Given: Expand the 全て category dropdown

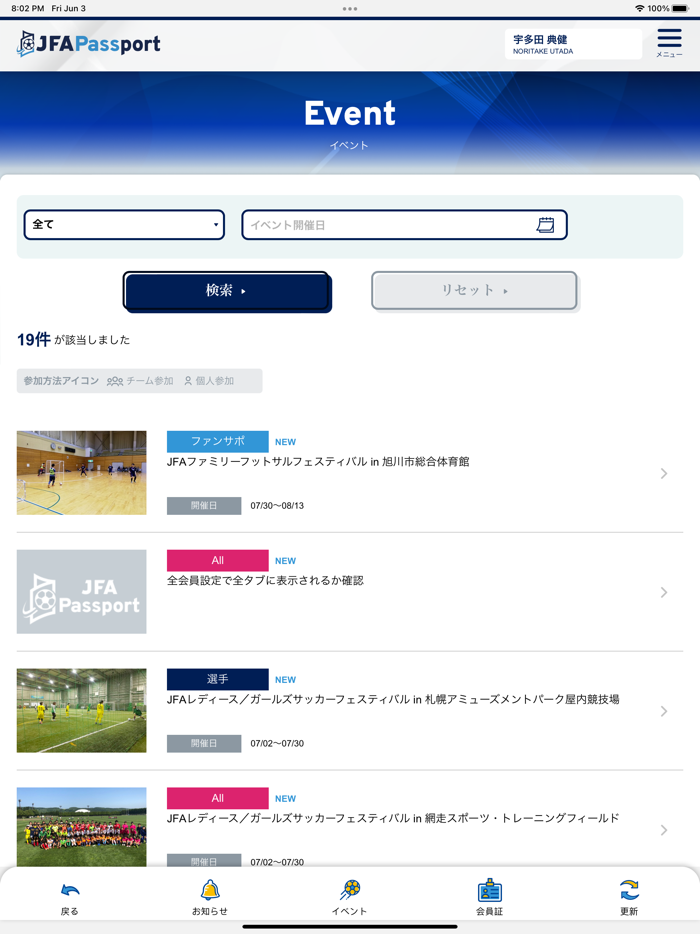Looking at the screenshot, I should click(124, 225).
